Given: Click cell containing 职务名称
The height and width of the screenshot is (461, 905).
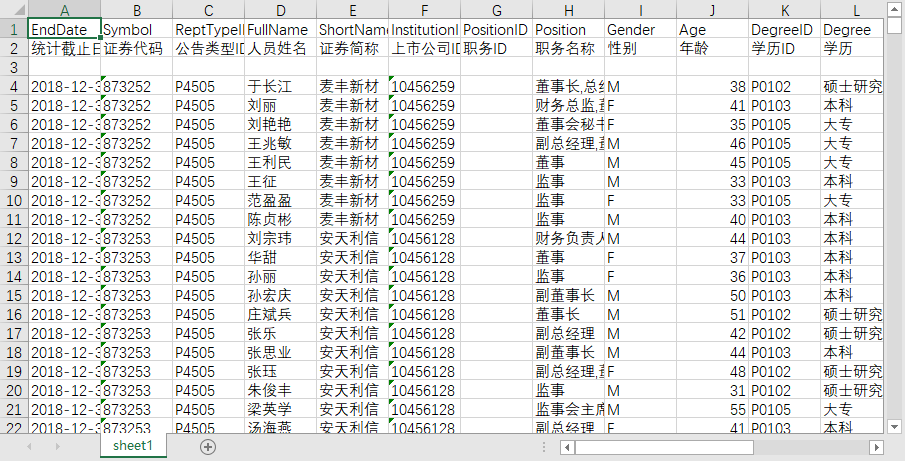Looking at the screenshot, I should coord(569,48).
